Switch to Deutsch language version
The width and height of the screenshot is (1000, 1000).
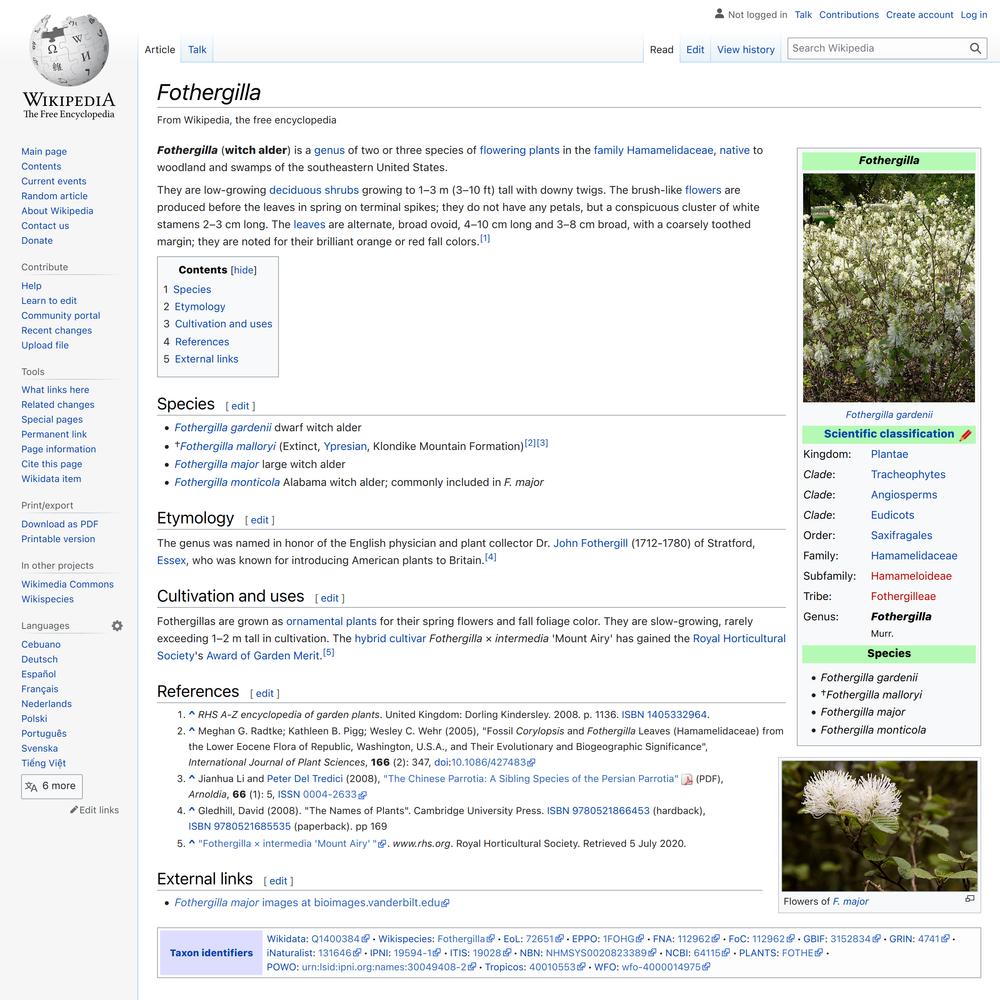(40, 659)
